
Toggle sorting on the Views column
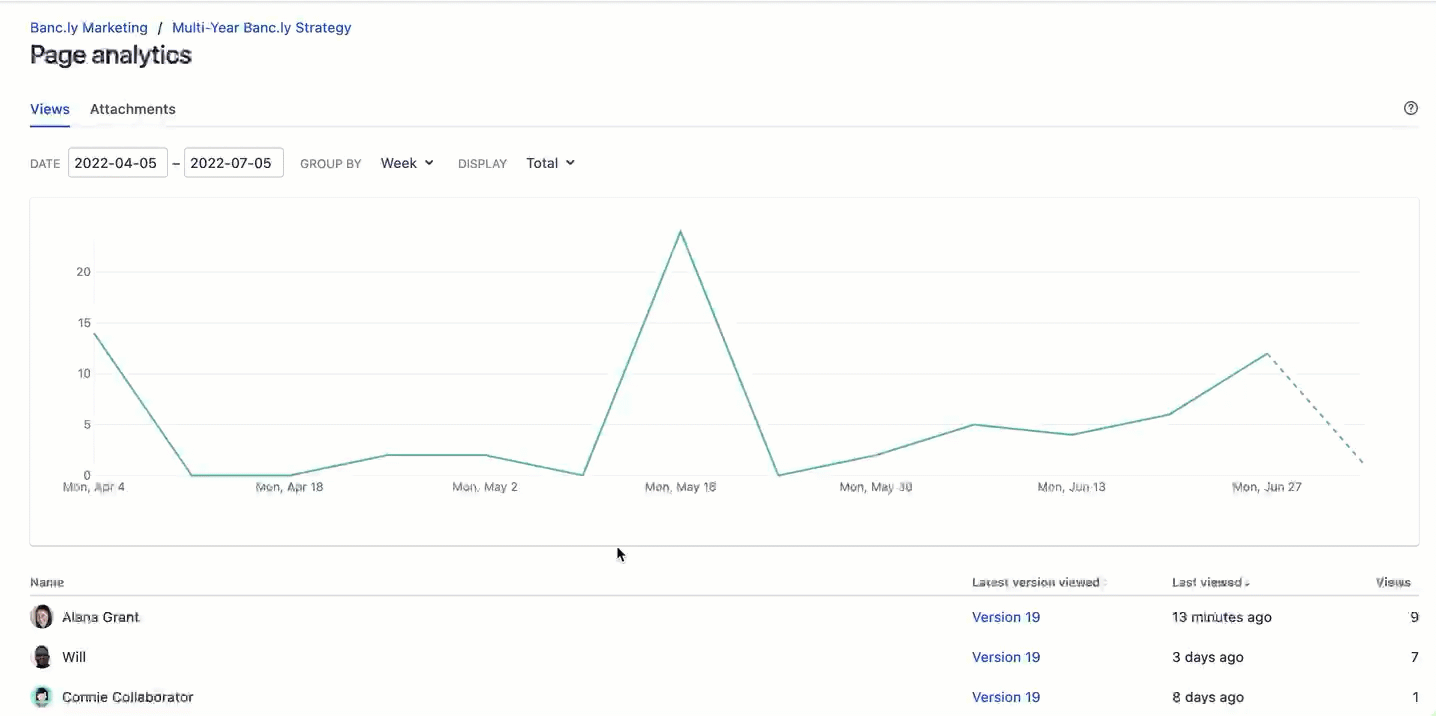(1392, 582)
